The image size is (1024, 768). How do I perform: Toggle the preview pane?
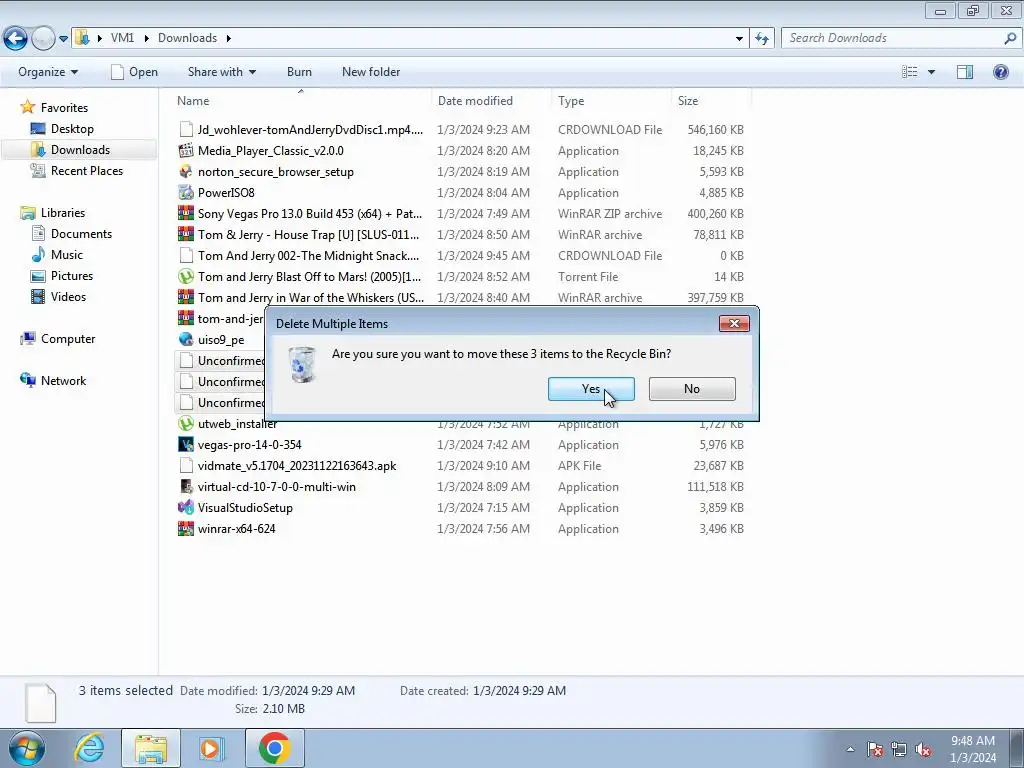tap(965, 72)
